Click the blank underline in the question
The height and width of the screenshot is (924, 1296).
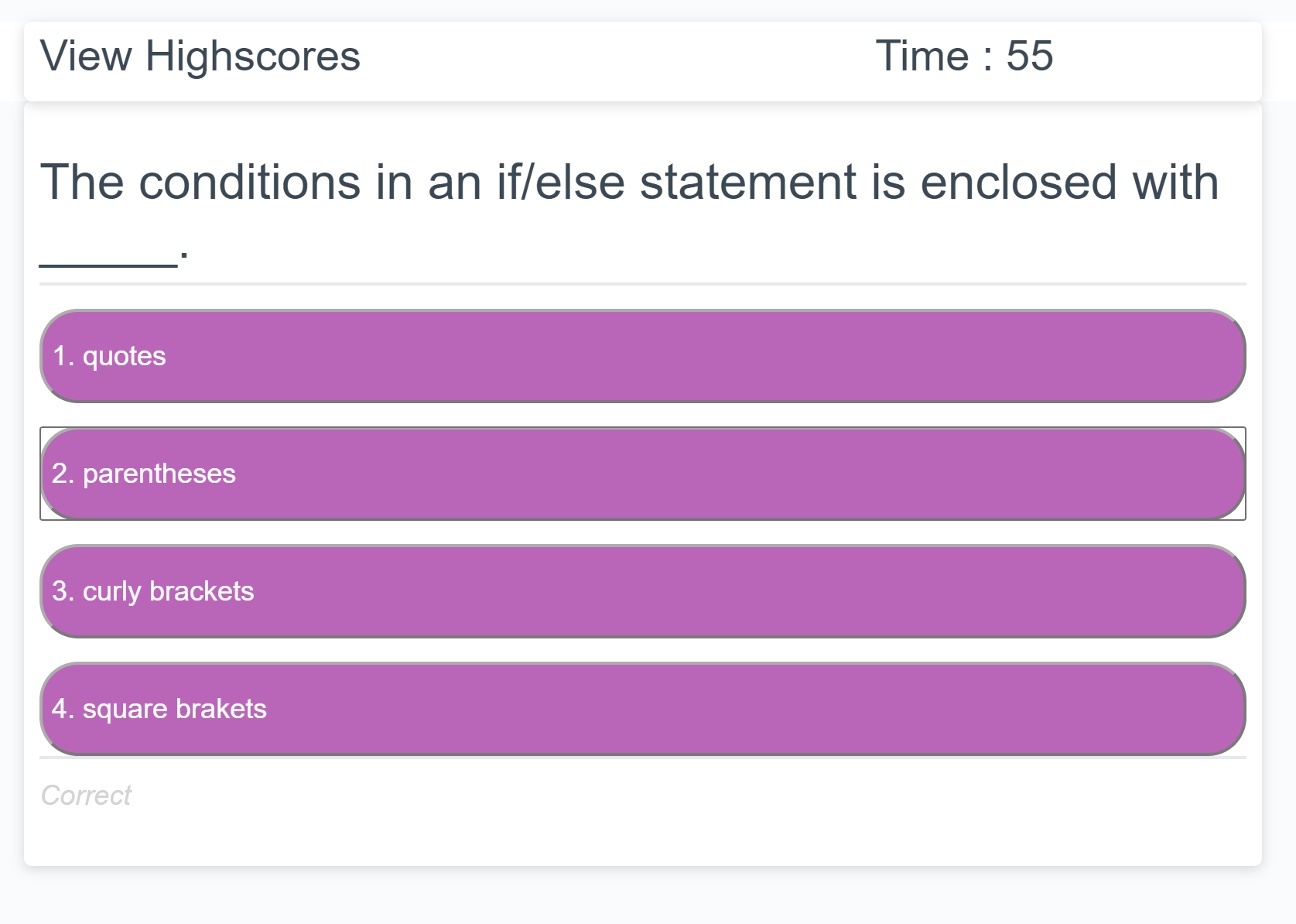tap(108, 263)
